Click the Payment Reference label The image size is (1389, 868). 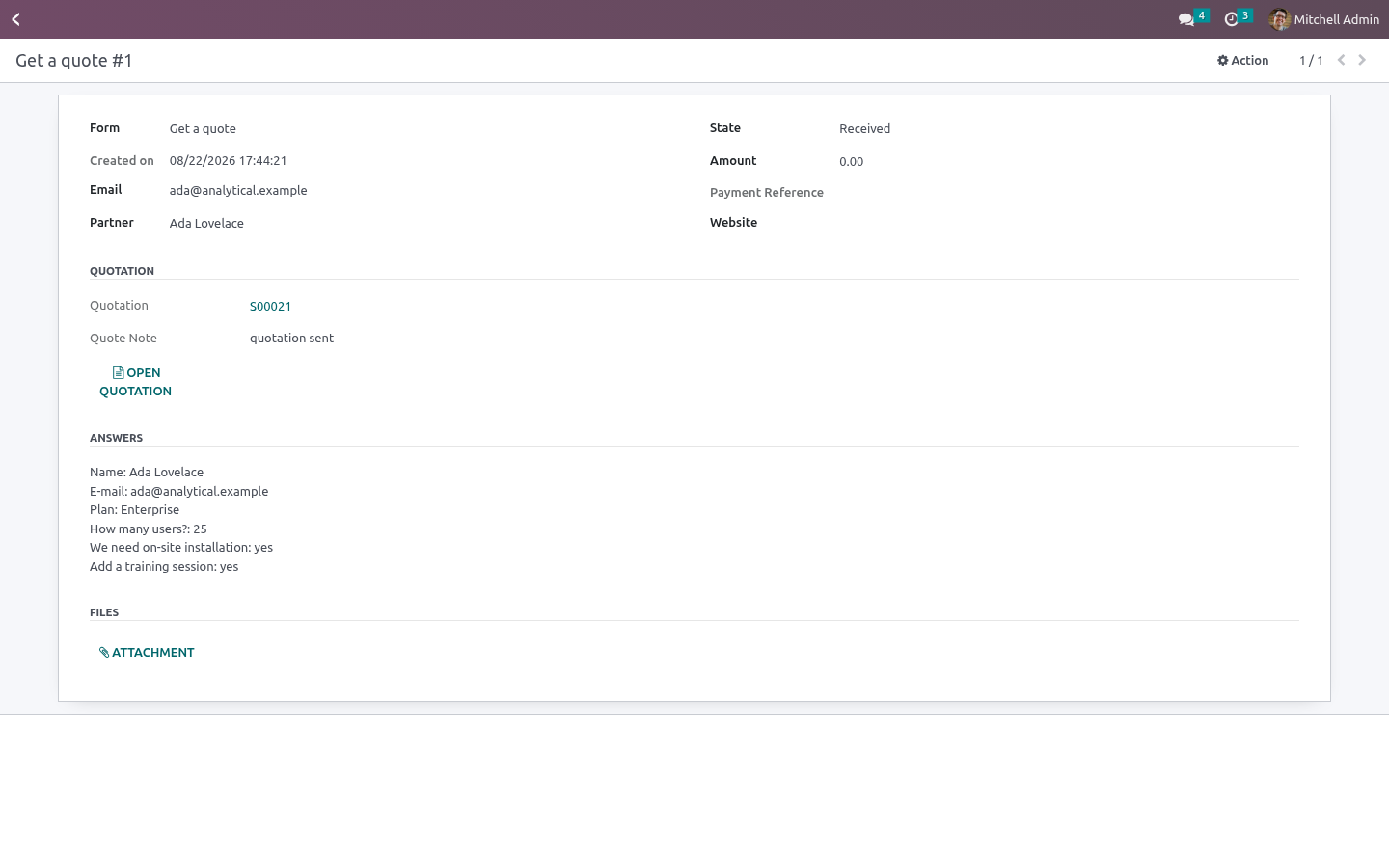click(x=767, y=193)
